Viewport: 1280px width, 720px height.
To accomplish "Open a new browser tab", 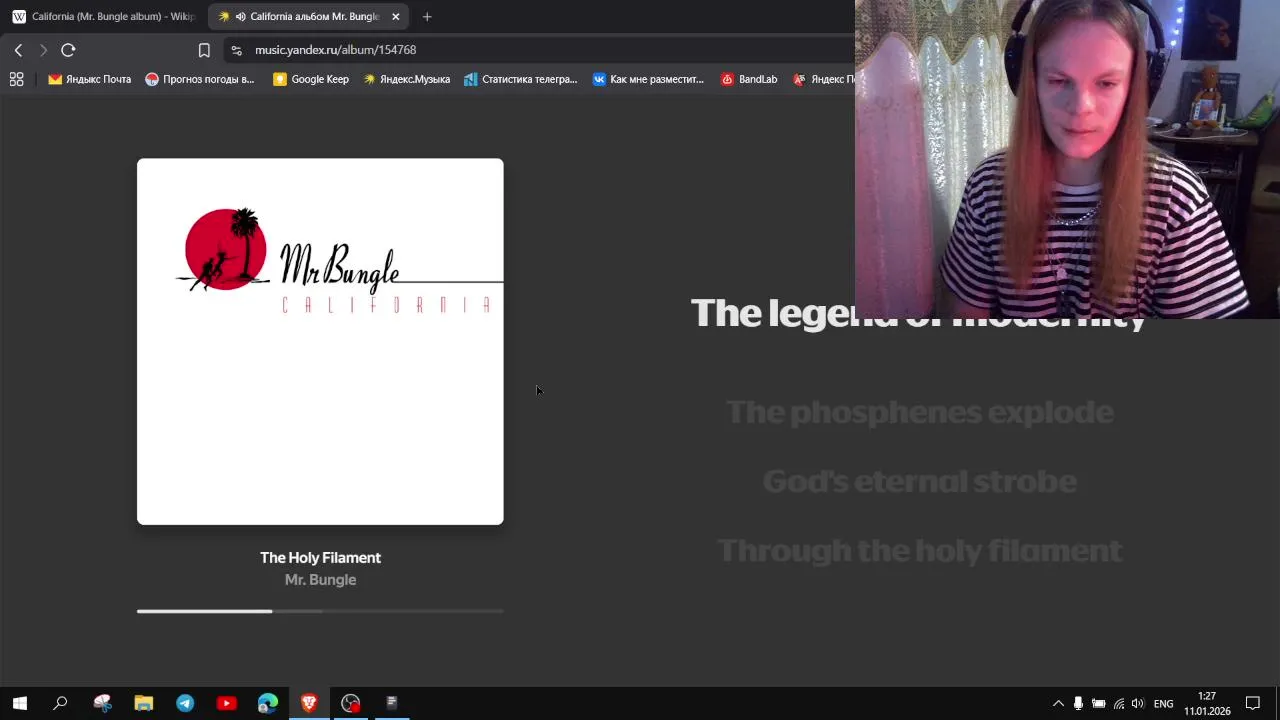I will click(x=427, y=16).
